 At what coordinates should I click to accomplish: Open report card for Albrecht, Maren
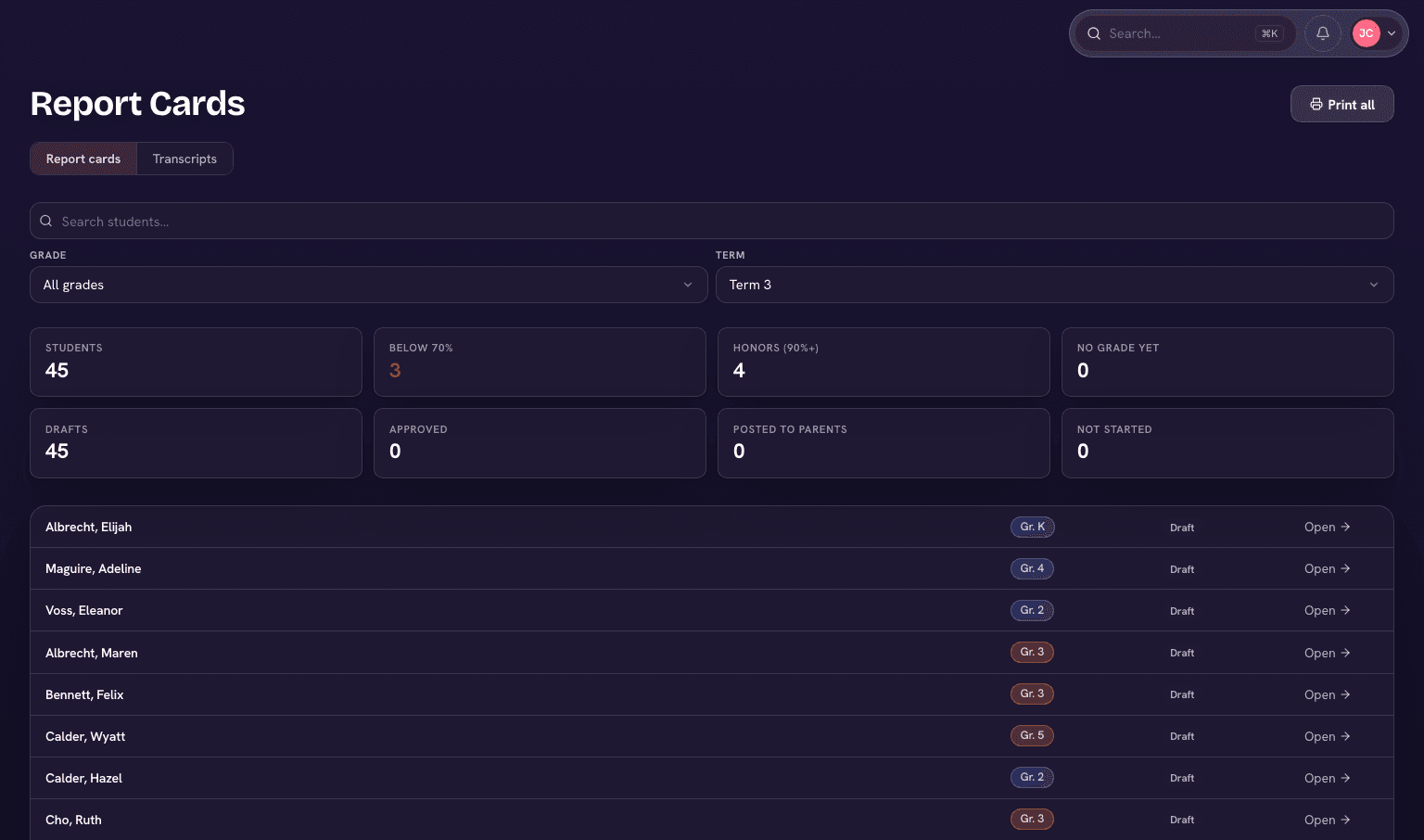point(1328,653)
